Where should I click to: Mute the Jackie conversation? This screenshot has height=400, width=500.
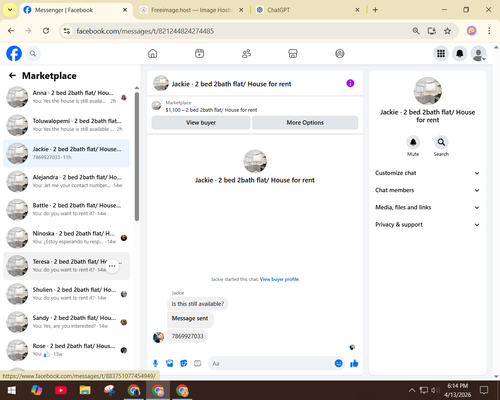413,142
